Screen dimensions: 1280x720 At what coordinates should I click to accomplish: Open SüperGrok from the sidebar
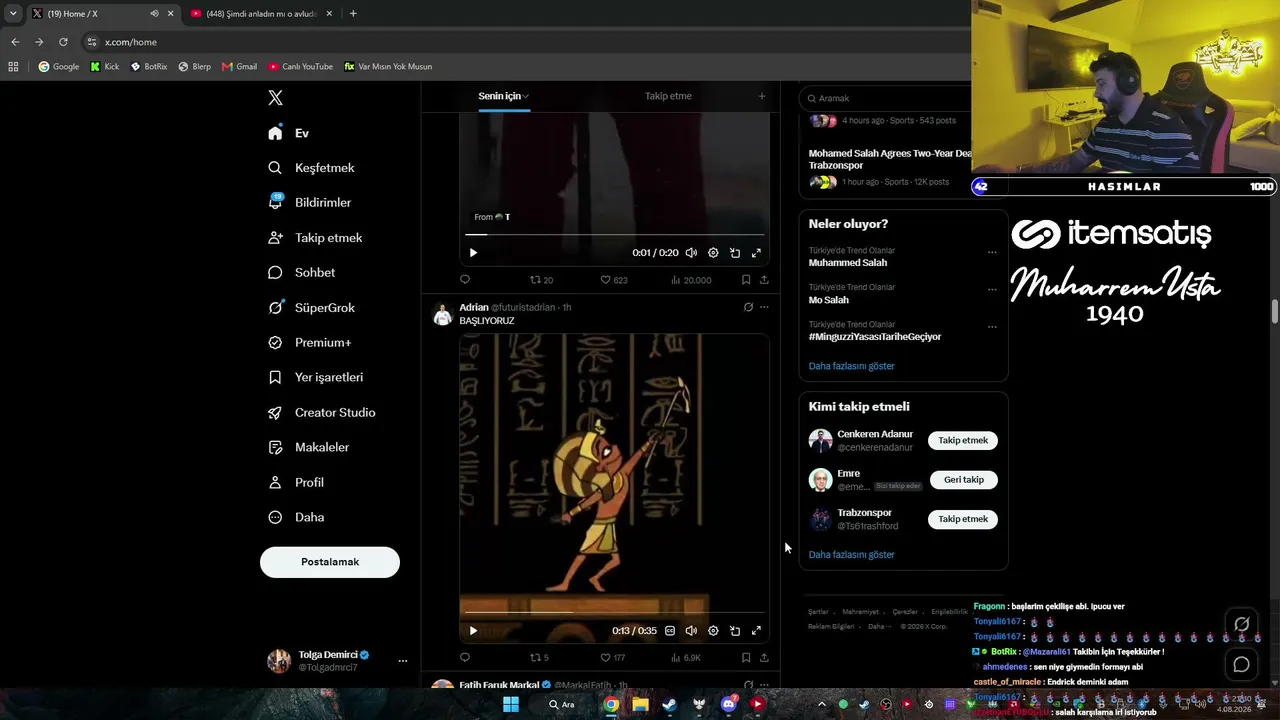coord(311,308)
